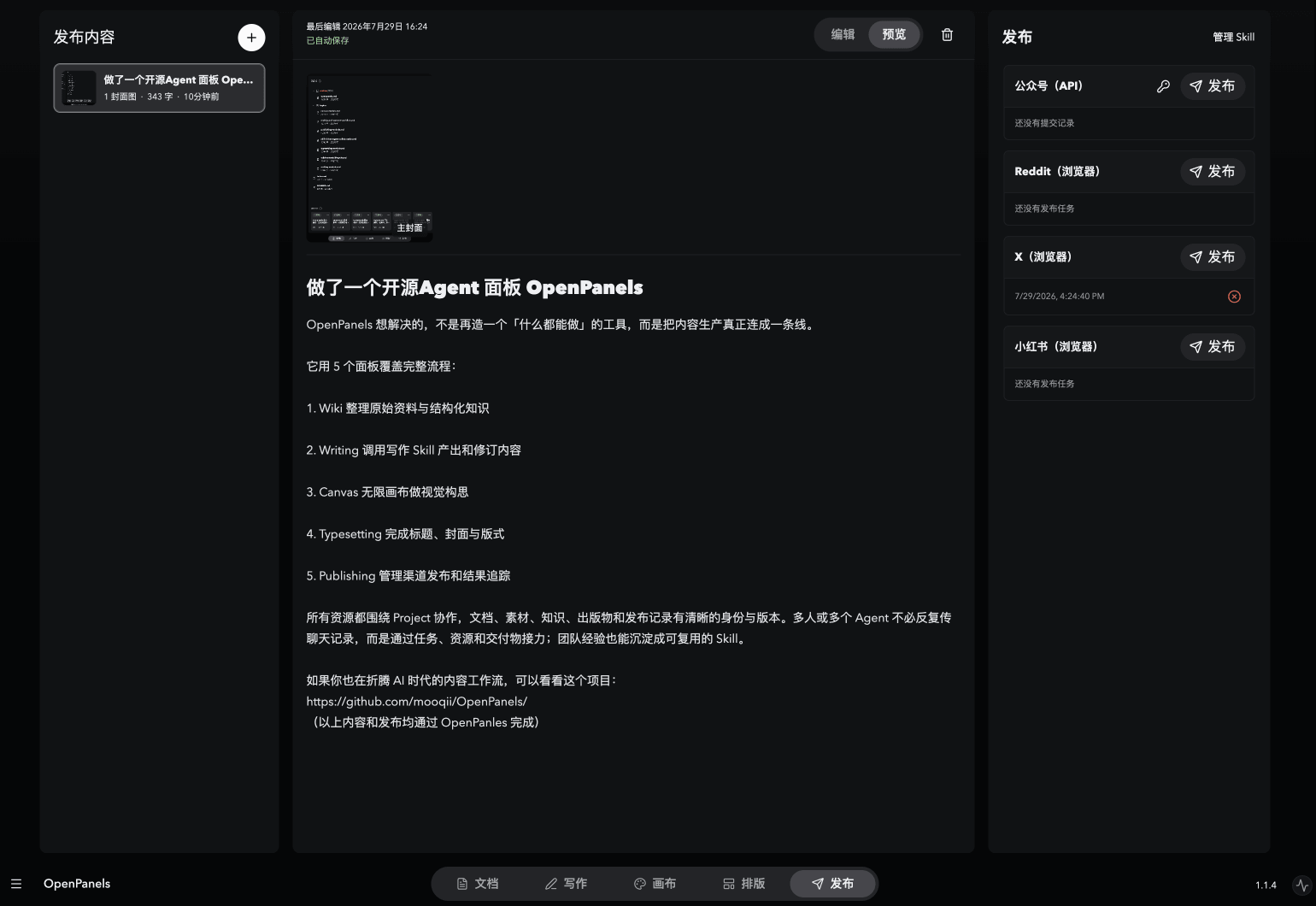Click 还没有发布任务 under Reddit
The image size is (1316, 906).
coord(1044,209)
